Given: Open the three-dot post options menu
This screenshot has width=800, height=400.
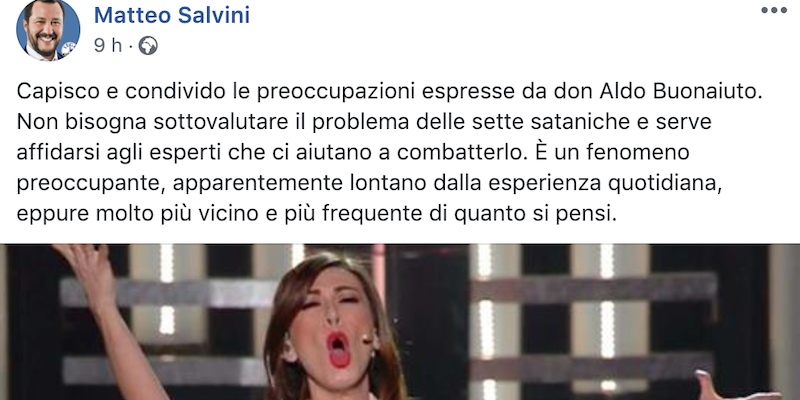Looking at the screenshot, I should tap(774, 10).
